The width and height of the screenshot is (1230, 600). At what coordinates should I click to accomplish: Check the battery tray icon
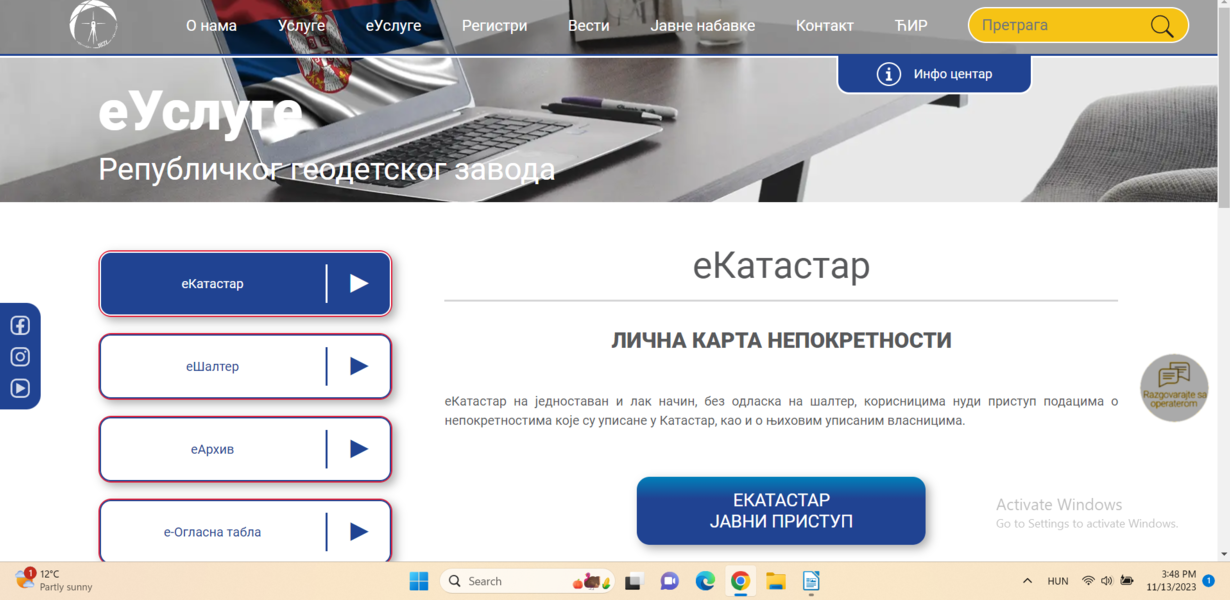pos(1127,581)
